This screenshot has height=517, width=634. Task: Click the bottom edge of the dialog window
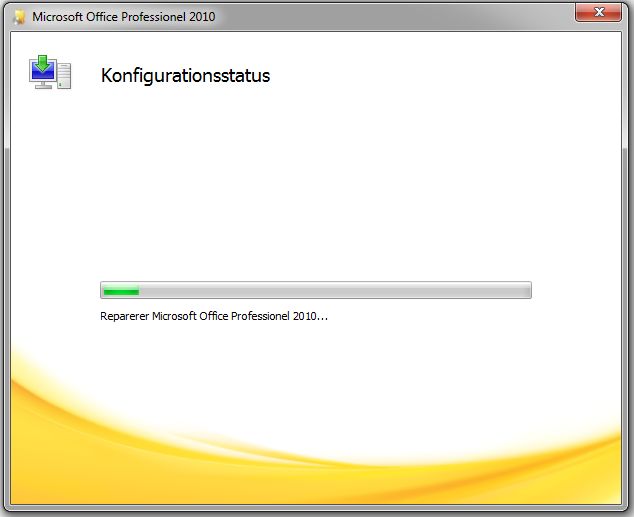coord(316,513)
